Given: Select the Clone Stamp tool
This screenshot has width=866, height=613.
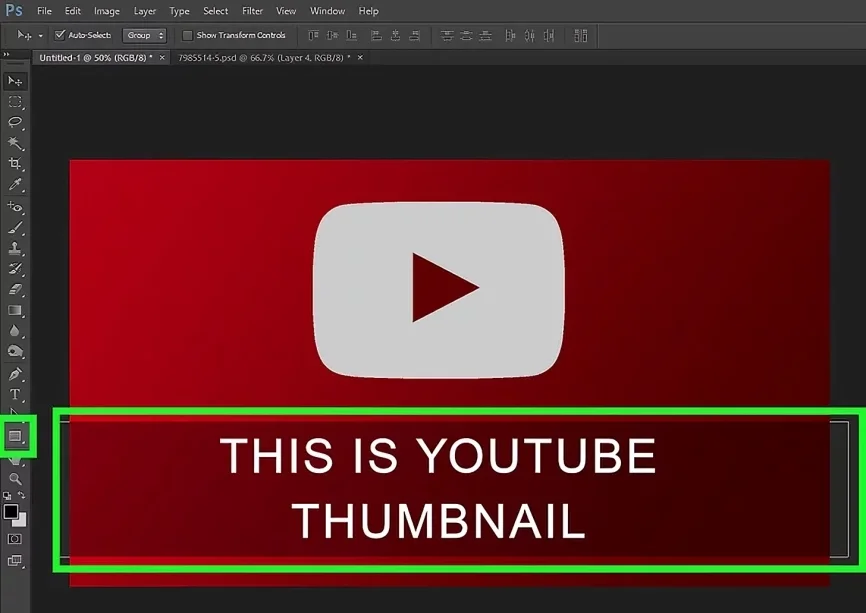Looking at the screenshot, I should click(x=15, y=248).
